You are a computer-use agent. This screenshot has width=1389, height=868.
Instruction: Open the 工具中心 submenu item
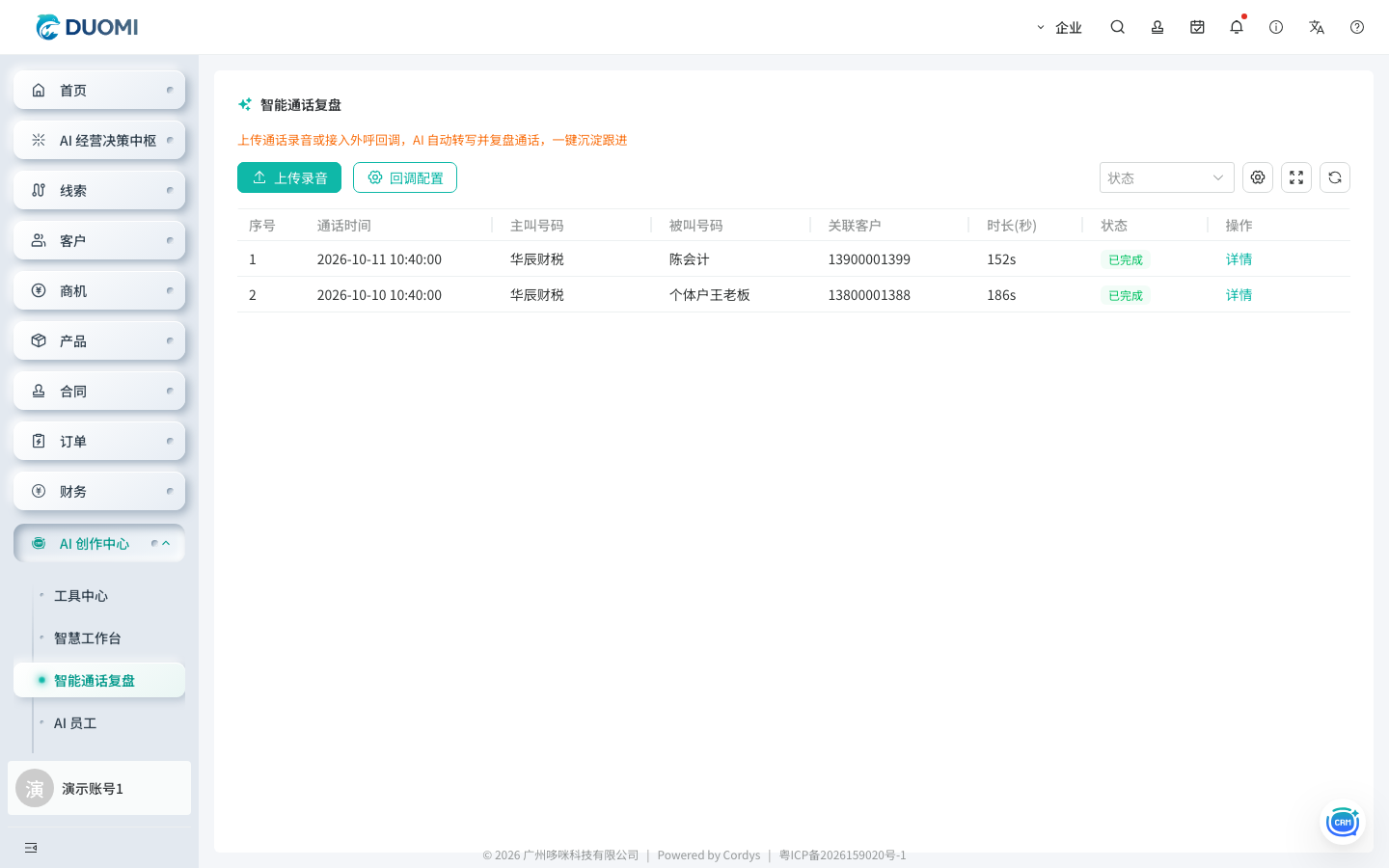point(81,596)
